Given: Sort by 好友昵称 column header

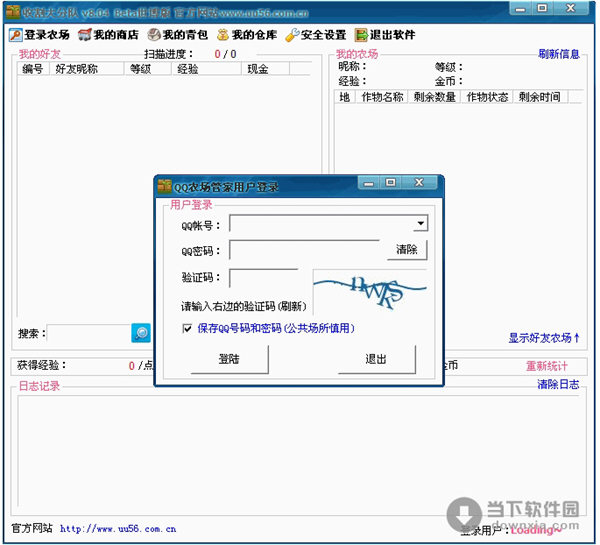Looking at the screenshot, I should click(x=86, y=69).
